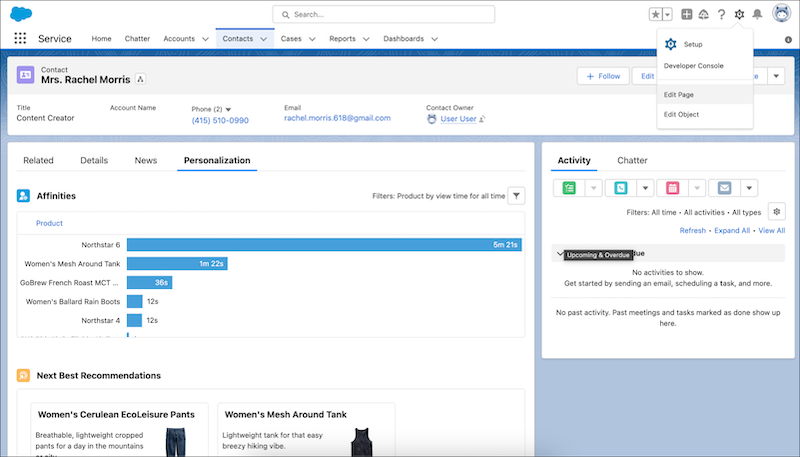Open Women's Mesh Around Tank recommendation card
The height and width of the screenshot is (457, 800).
coord(306,430)
